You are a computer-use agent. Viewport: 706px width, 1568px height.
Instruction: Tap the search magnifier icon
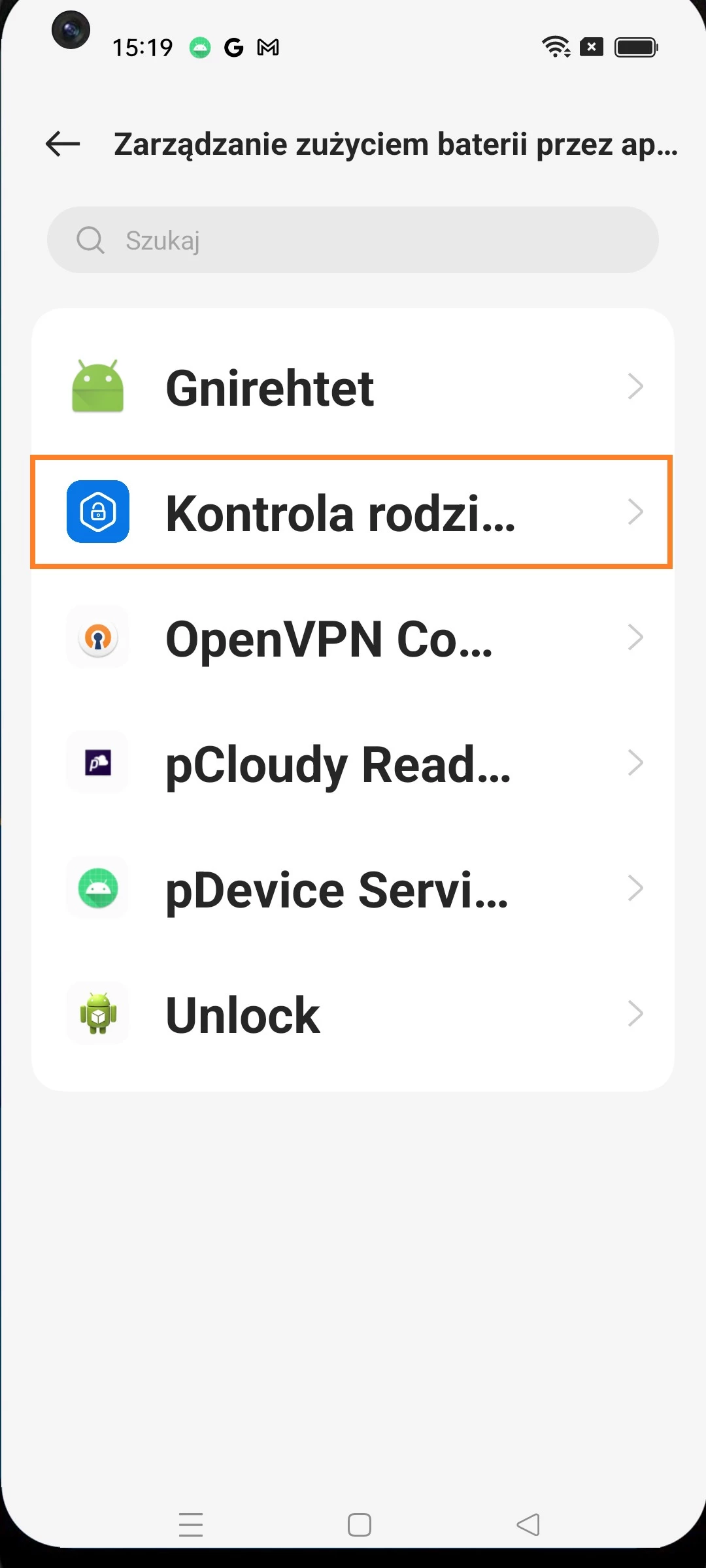(x=90, y=240)
